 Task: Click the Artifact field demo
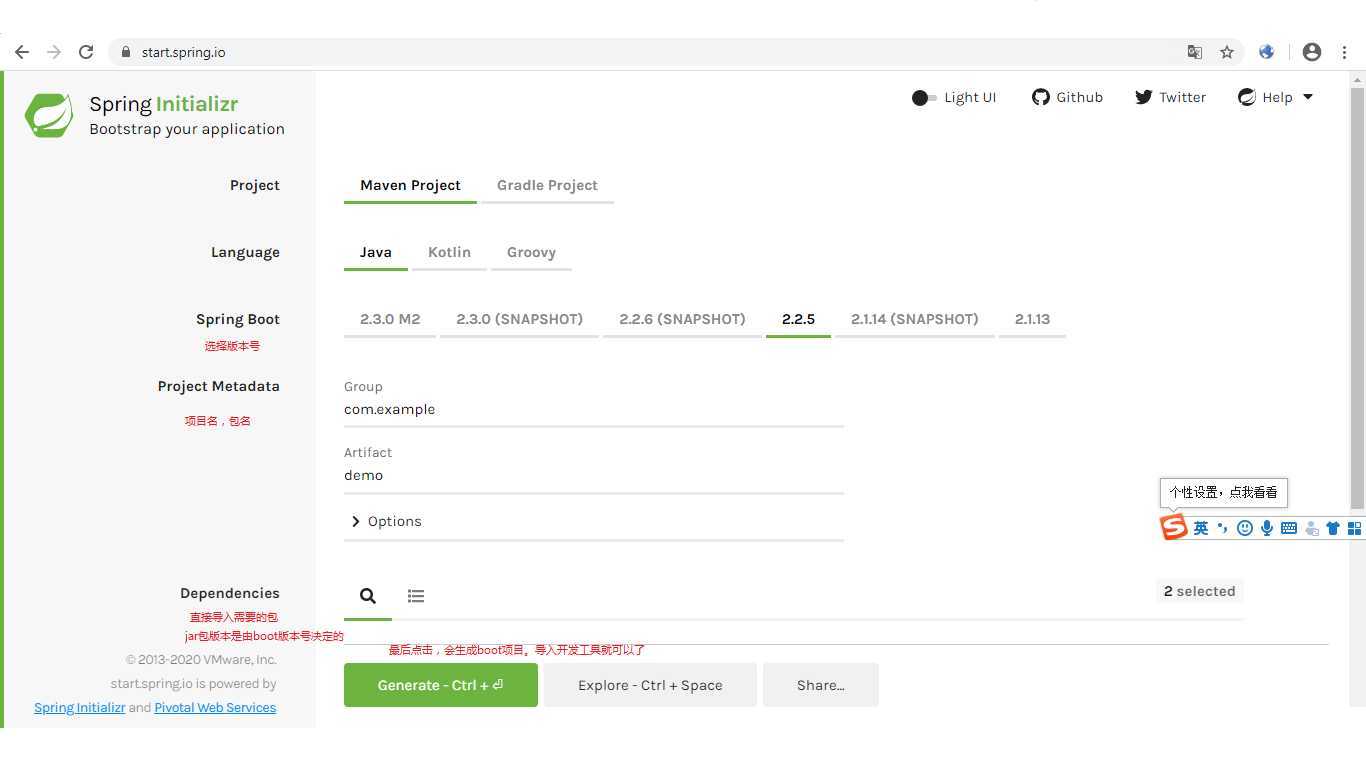594,476
